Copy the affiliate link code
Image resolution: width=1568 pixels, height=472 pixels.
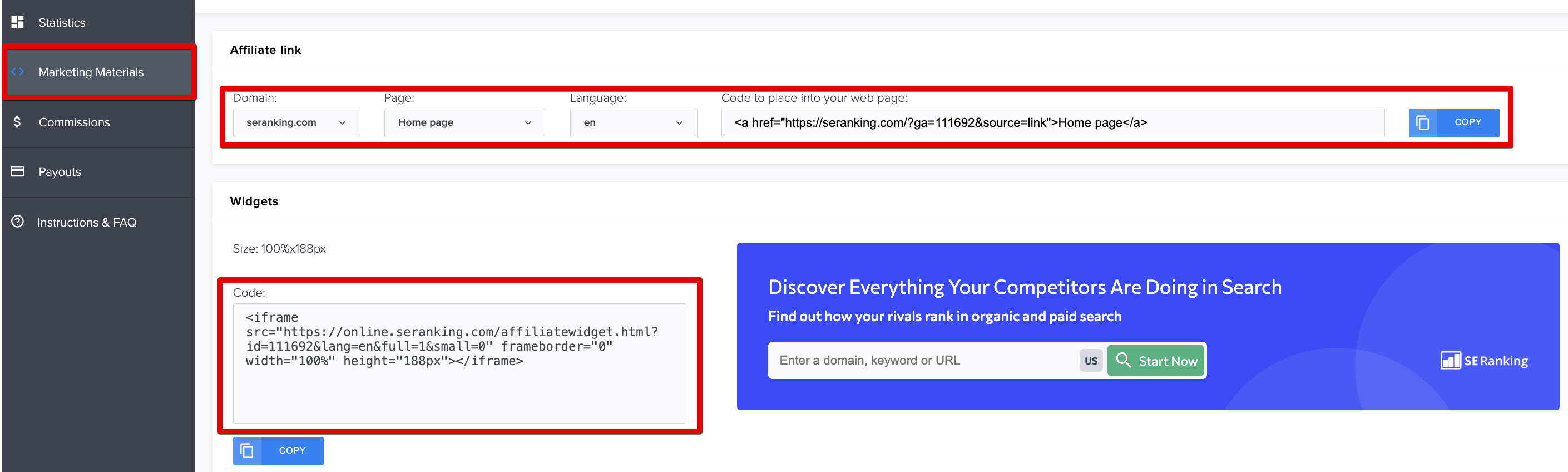[x=1453, y=122]
